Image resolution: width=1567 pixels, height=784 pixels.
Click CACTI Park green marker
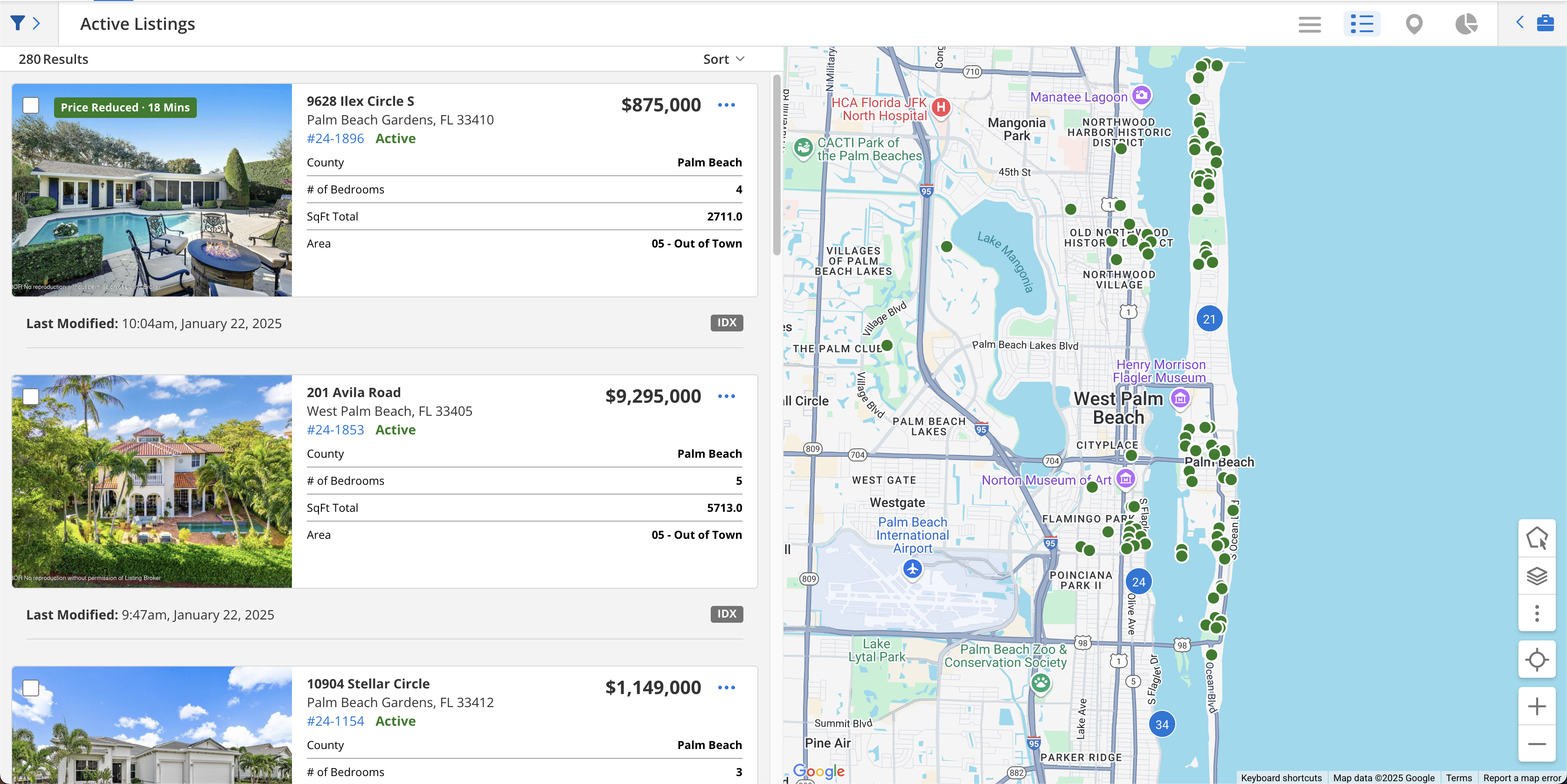tap(804, 148)
